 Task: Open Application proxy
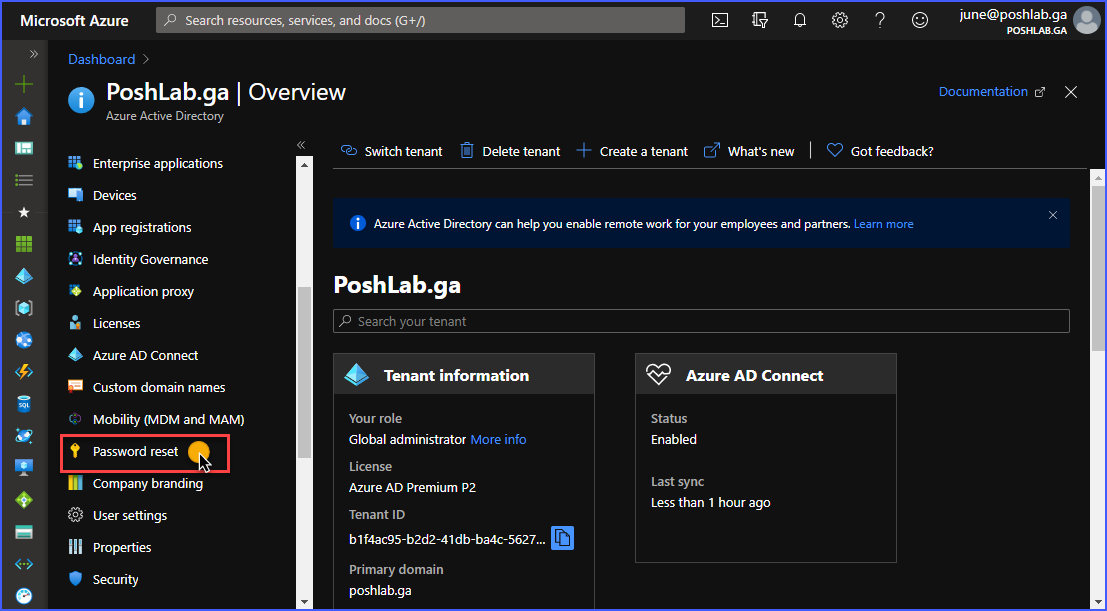[x=143, y=291]
